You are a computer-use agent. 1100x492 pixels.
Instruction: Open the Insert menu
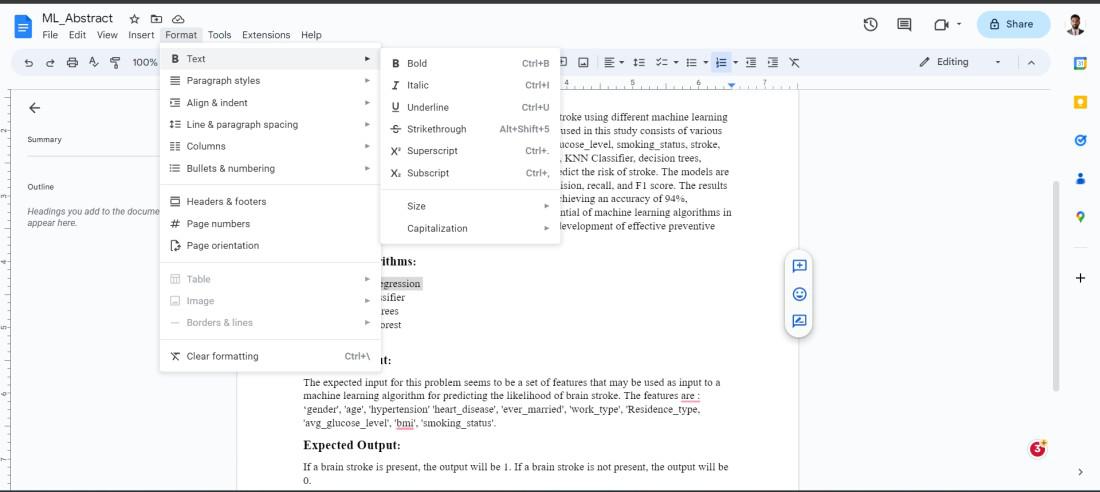pos(141,35)
